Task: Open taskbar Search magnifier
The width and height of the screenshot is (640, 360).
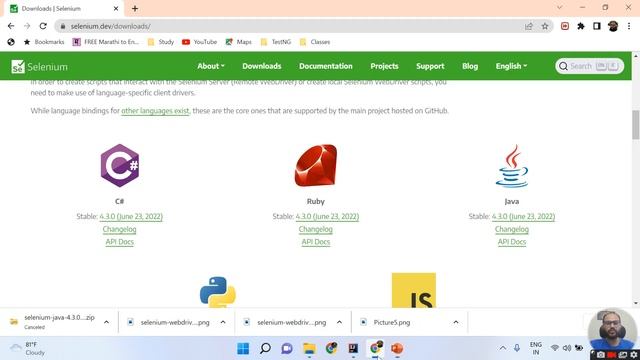Action: (x=265, y=349)
